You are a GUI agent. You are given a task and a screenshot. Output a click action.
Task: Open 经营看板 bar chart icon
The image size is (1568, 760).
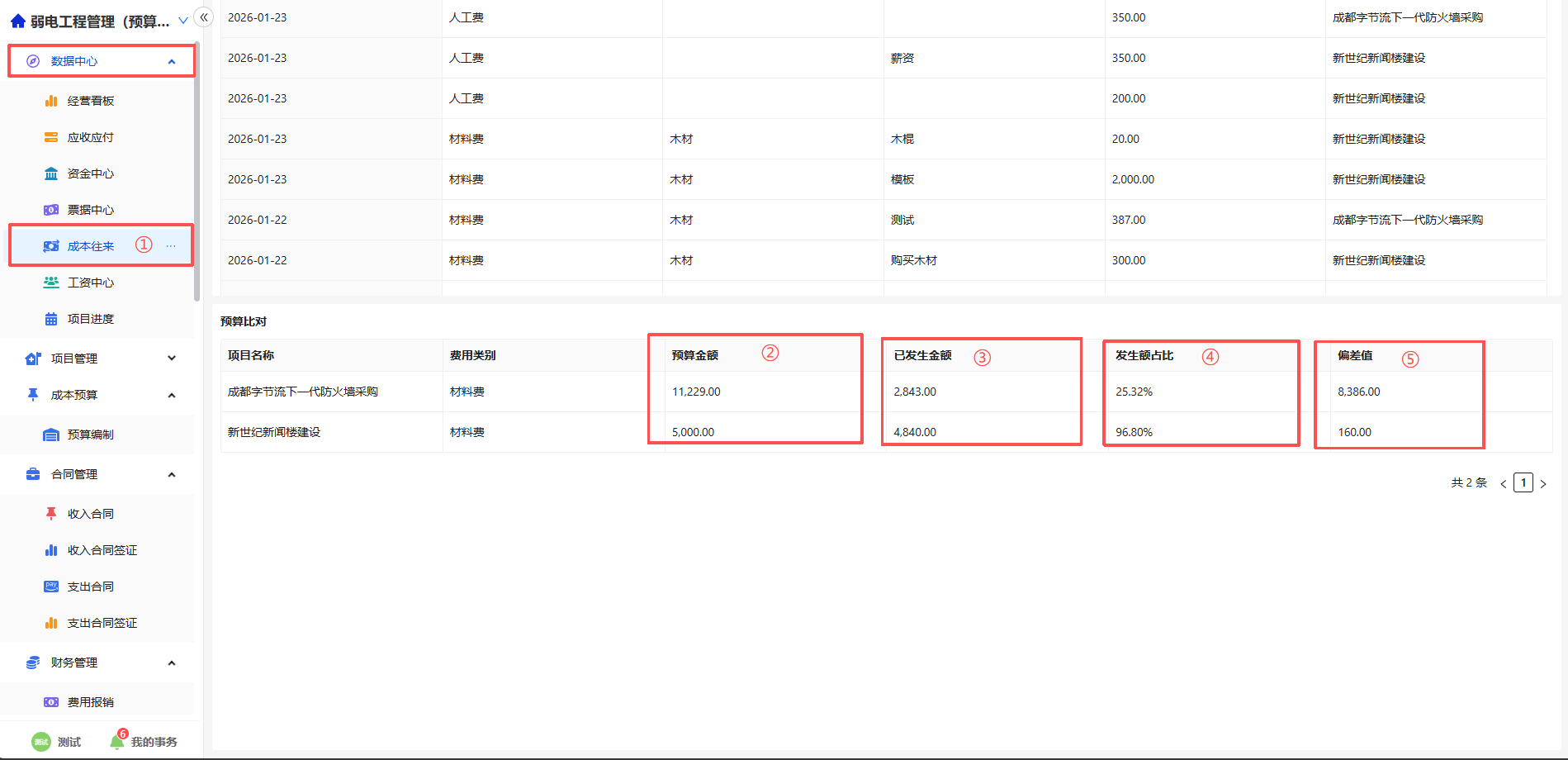pos(51,101)
